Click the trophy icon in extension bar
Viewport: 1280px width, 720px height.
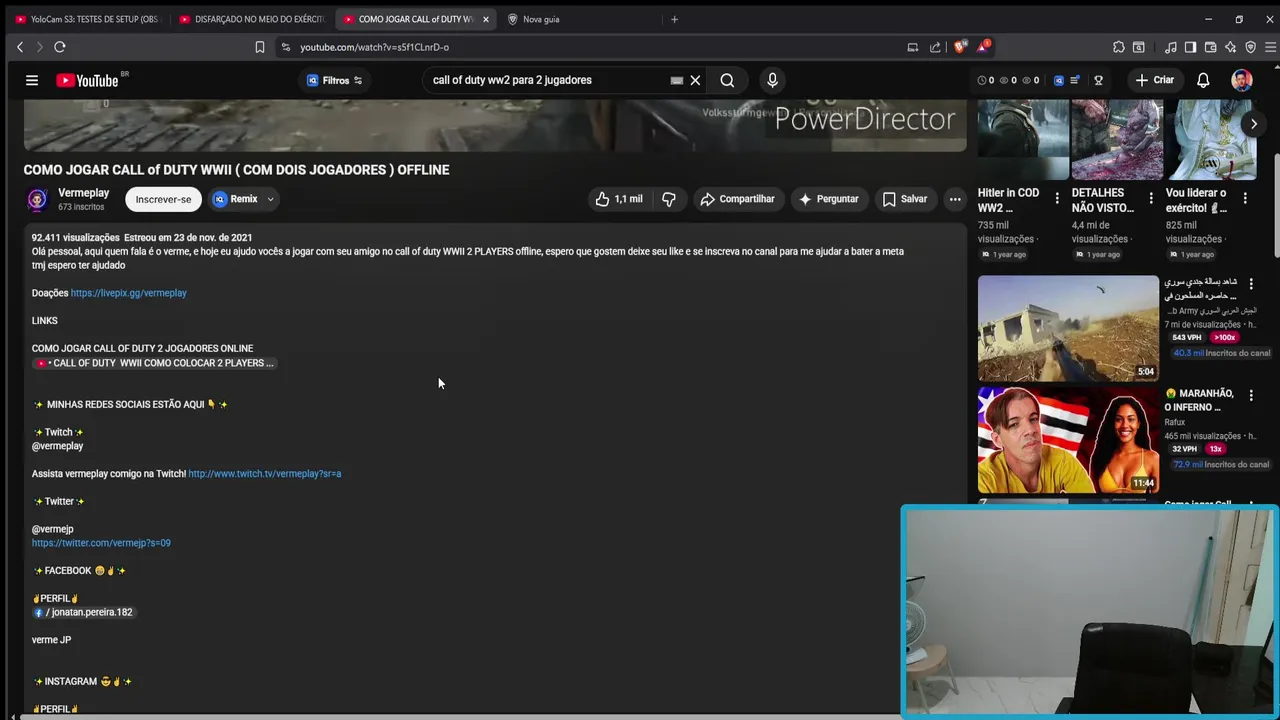[x=1098, y=80]
